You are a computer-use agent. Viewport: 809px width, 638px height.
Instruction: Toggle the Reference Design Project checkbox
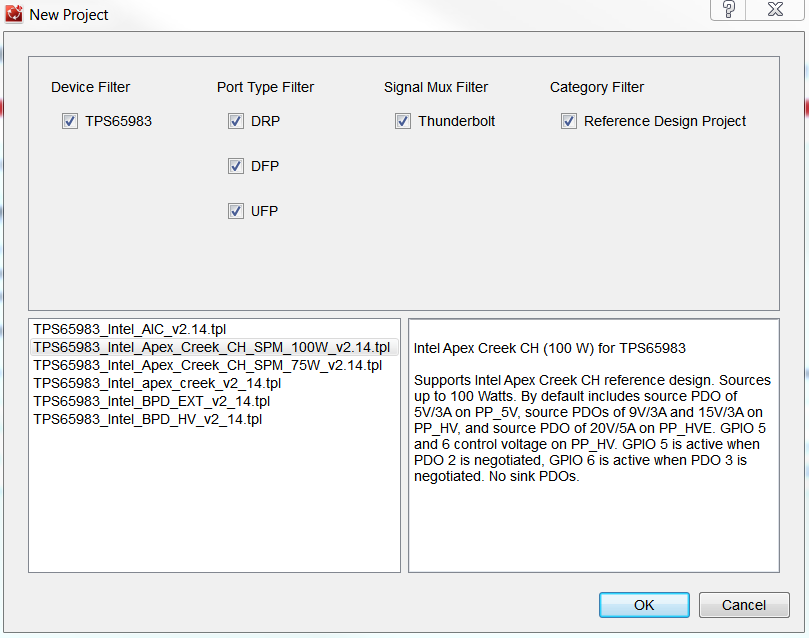pyautogui.click(x=569, y=121)
